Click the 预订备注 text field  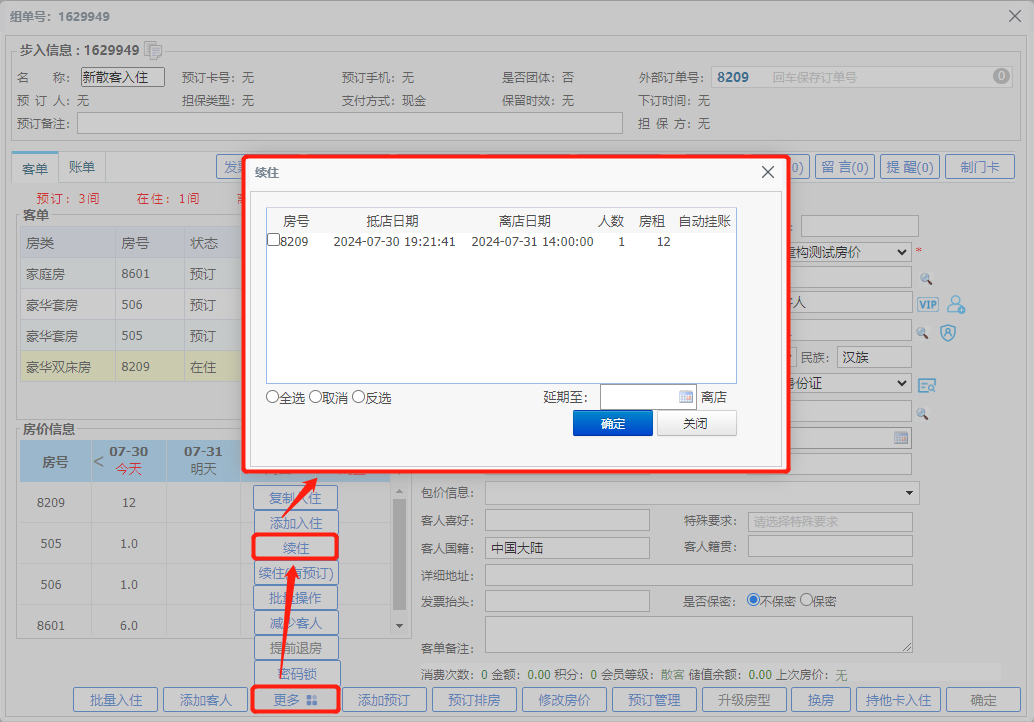point(350,123)
